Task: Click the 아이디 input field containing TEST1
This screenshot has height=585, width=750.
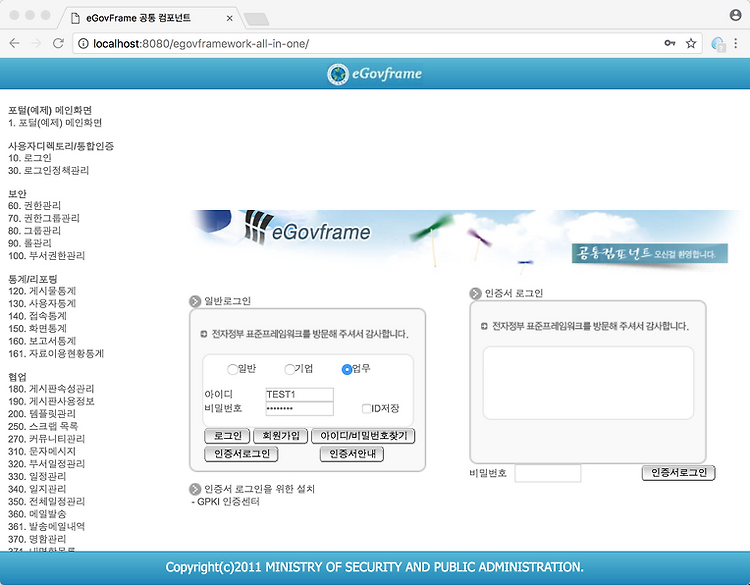Action: click(299, 395)
